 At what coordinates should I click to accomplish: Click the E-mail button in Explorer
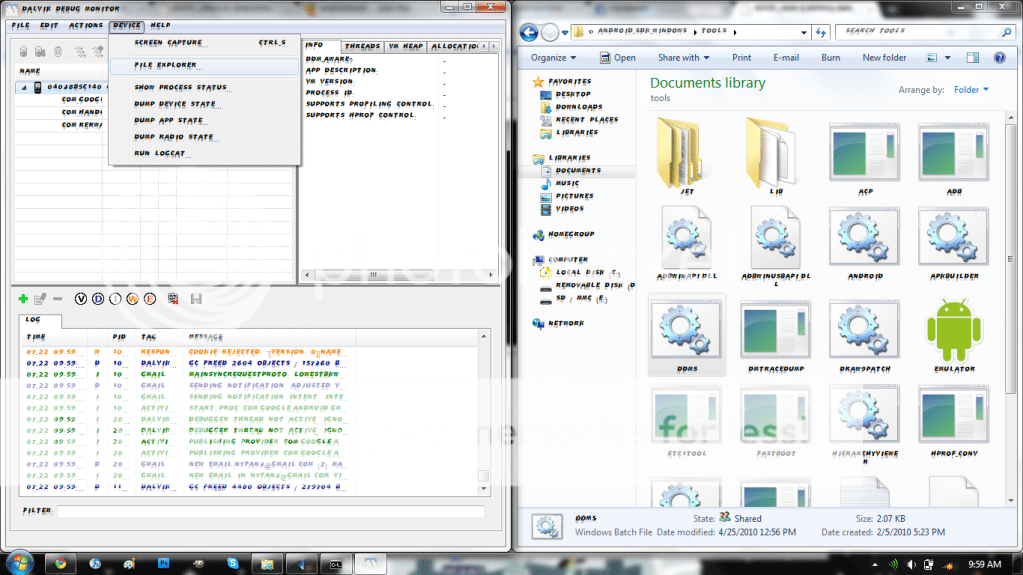[x=786, y=57]
